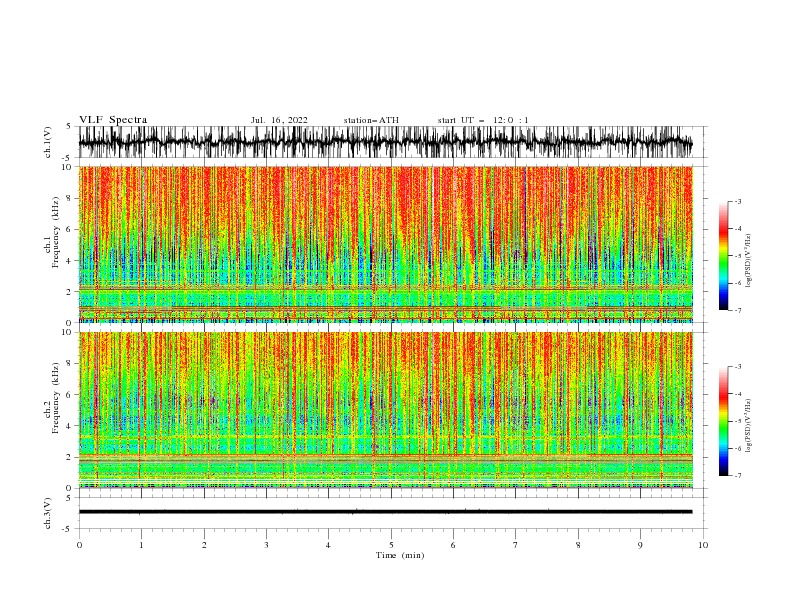Click the ch.2 PSD color bar

pos(723,421)
